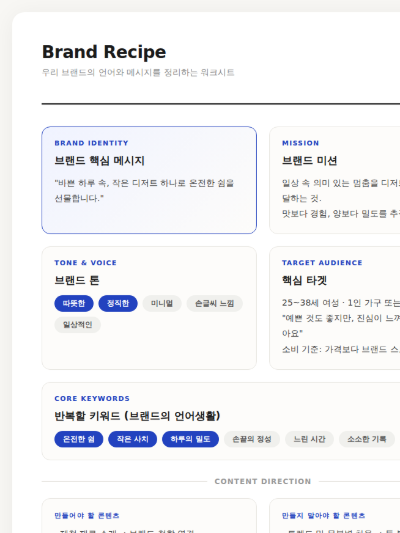Open the 만들어야 할 콘텐츠 card
This screenshot has height=533, width=400.
(149, 516)
